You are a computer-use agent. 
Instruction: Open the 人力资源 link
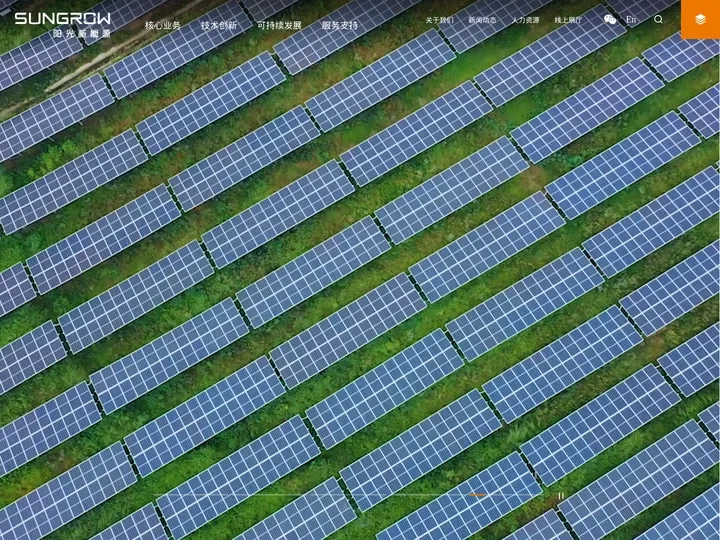[525, 20]
